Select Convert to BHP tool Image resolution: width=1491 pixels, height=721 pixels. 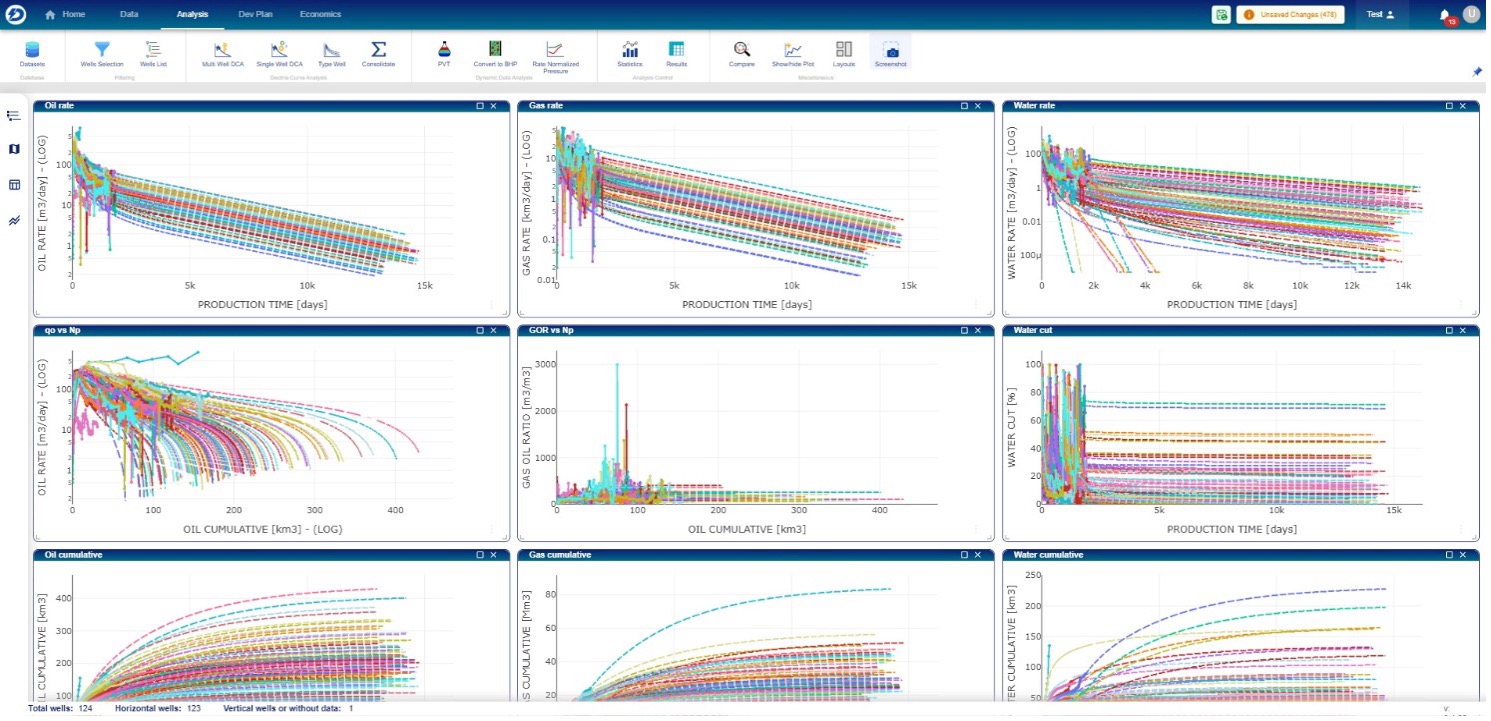point(495,51)
